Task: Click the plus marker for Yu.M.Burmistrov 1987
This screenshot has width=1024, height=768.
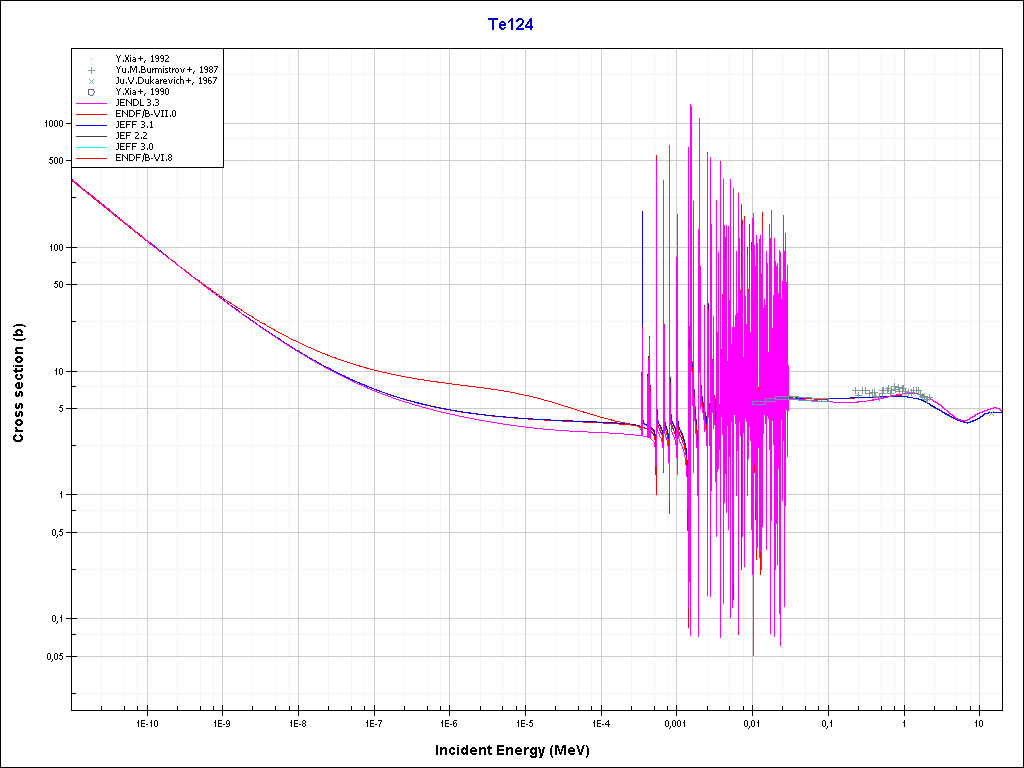Action: pos(91,70)
